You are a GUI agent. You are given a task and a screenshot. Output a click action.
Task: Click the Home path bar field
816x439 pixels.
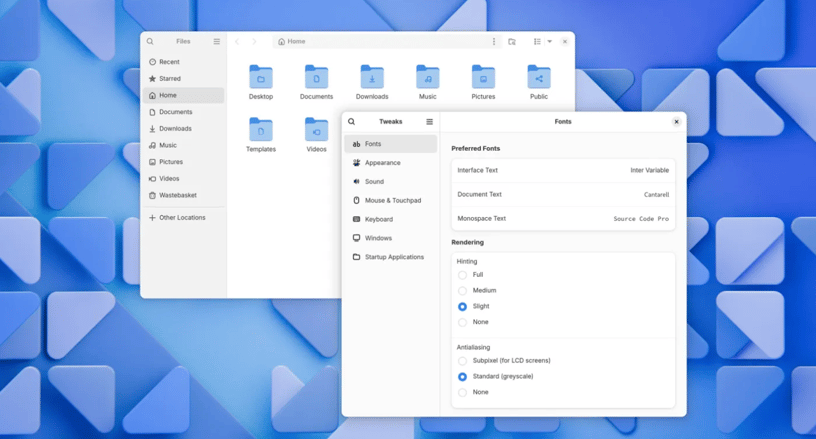click(x=387, y=42)
